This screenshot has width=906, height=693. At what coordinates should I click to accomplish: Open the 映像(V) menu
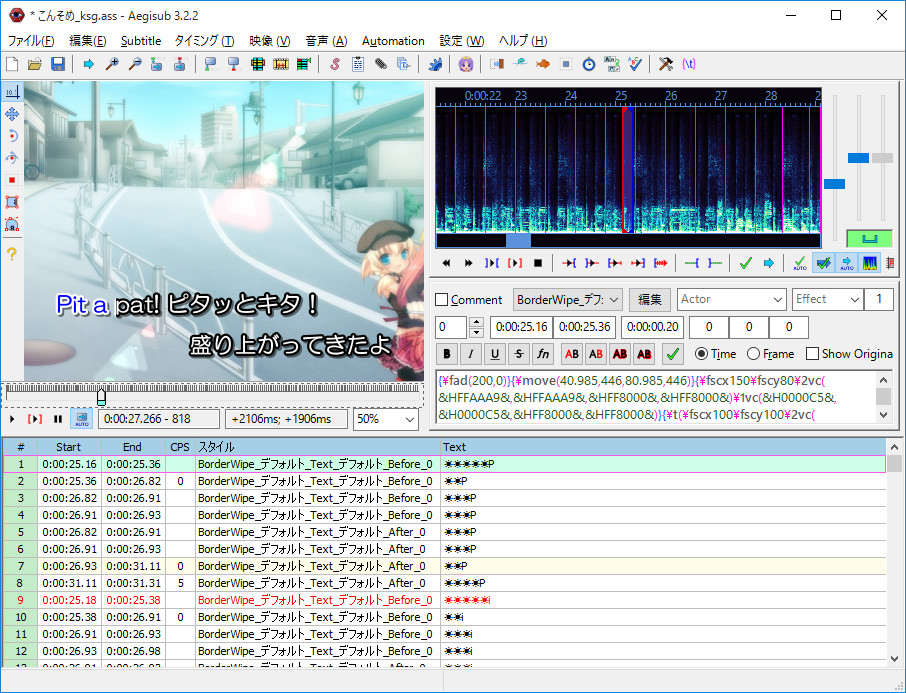tap(270, 41)
